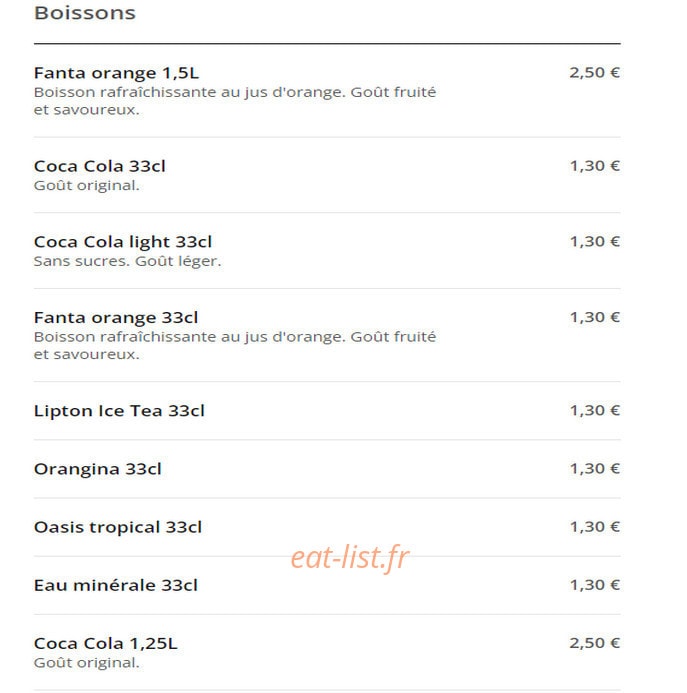Select the Fanta orange 1,5L item
Viewport: 687px width, 693px height.
point(116,73)
